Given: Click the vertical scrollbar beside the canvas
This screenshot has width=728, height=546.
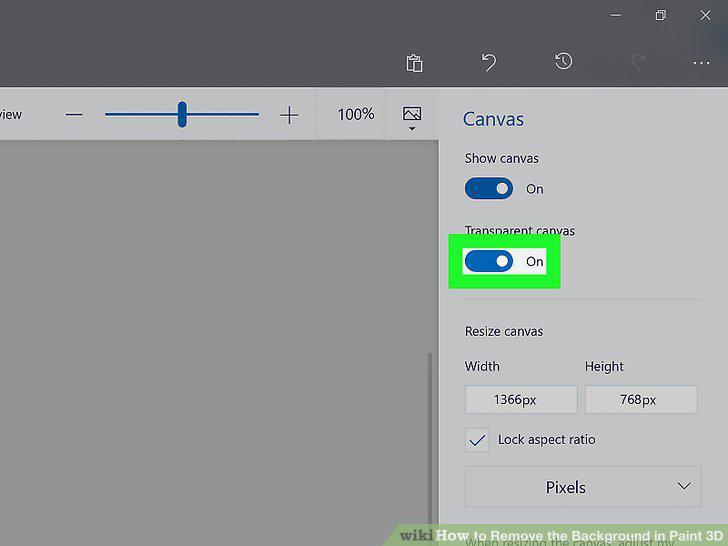Looking at the screenshot, I should pos(430,439).
